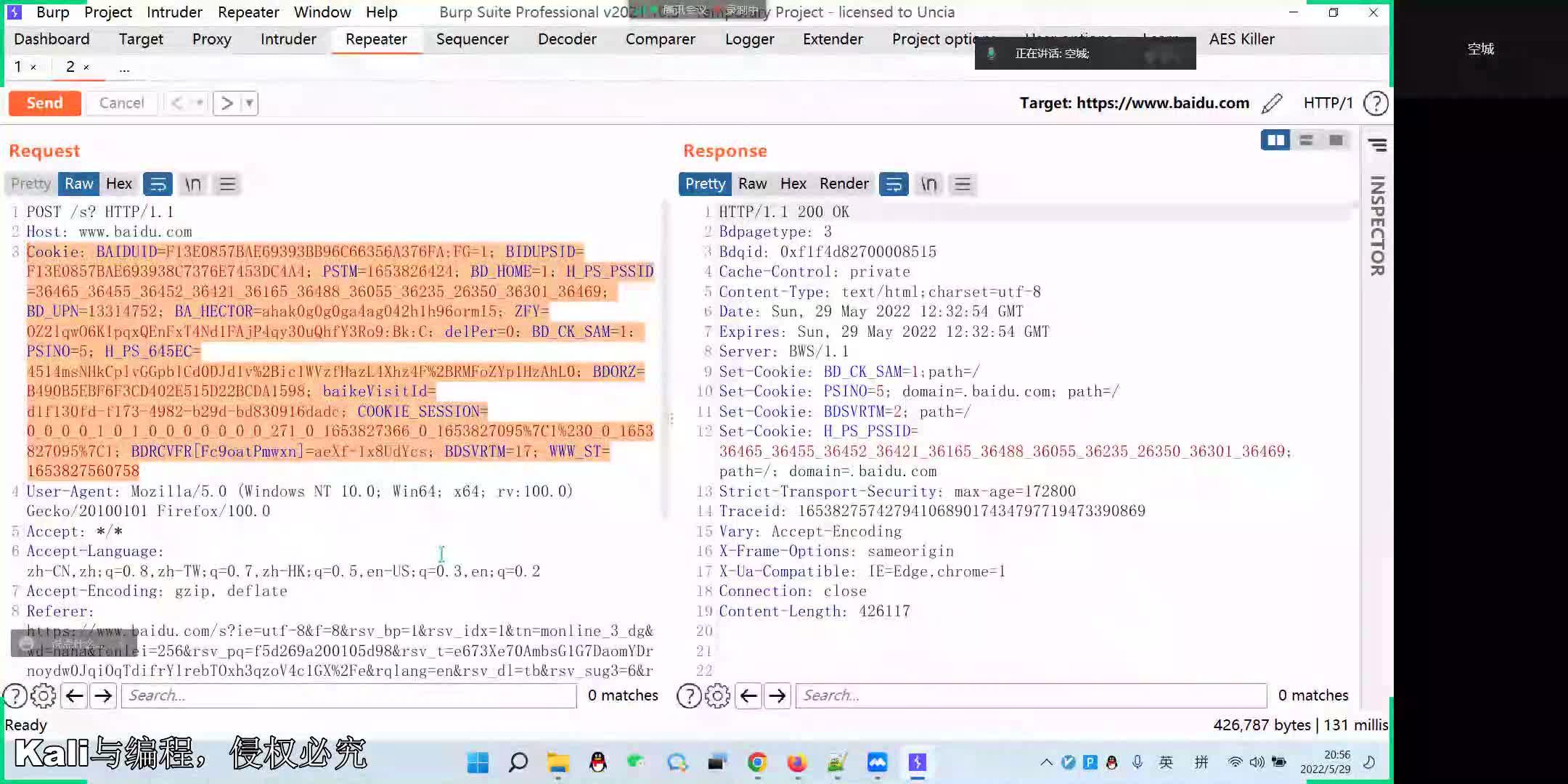This screenshot has height=784, width=1568.
Task: Click the Content-Length: 426117 line
Action: point(814,611)
